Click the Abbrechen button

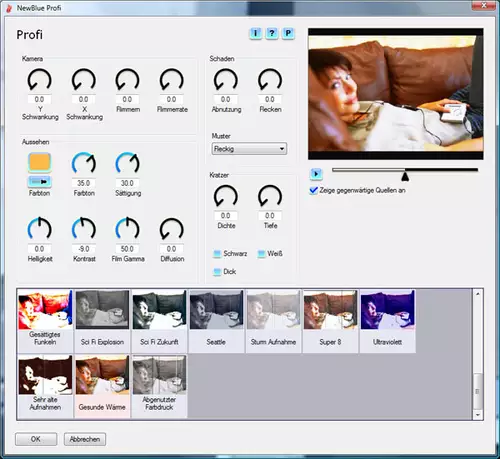click(85, 439)
